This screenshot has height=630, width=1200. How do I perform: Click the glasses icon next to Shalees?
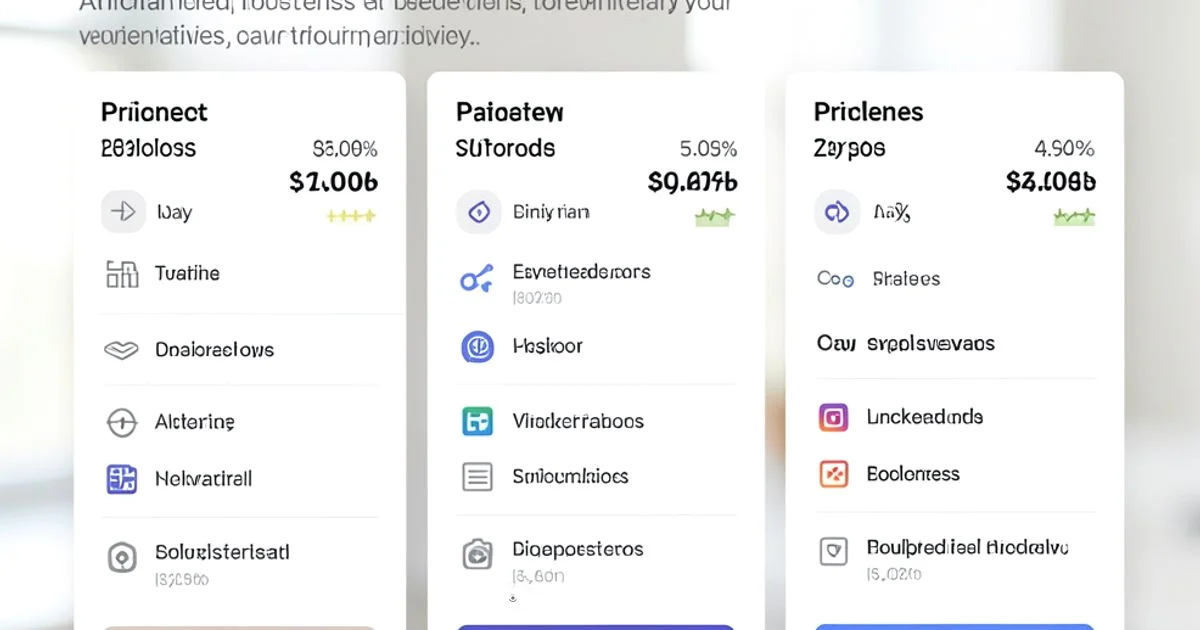(x=835, y=279)
